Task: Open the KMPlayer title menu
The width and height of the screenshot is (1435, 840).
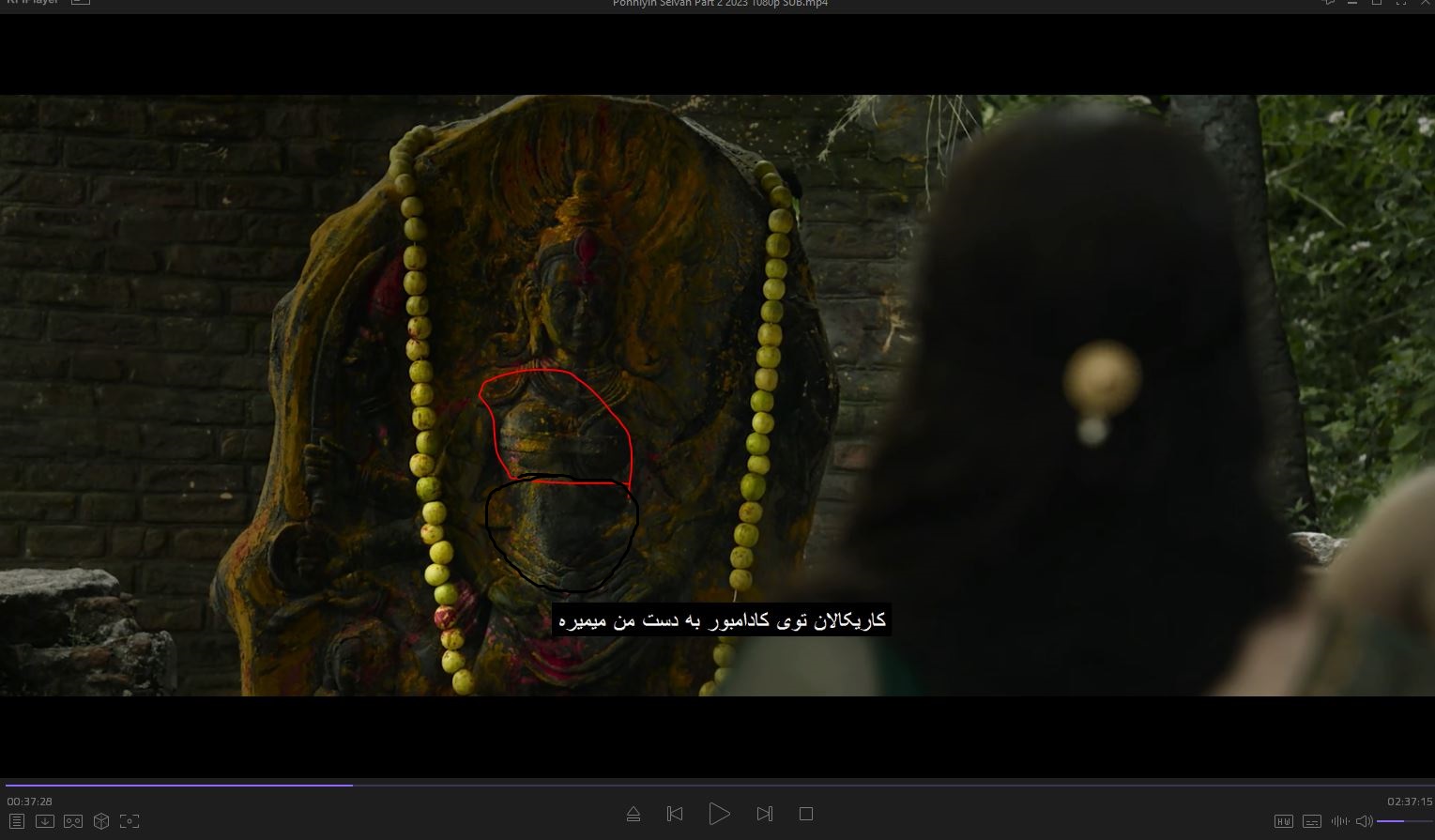Action: click(x=33, y=3)
